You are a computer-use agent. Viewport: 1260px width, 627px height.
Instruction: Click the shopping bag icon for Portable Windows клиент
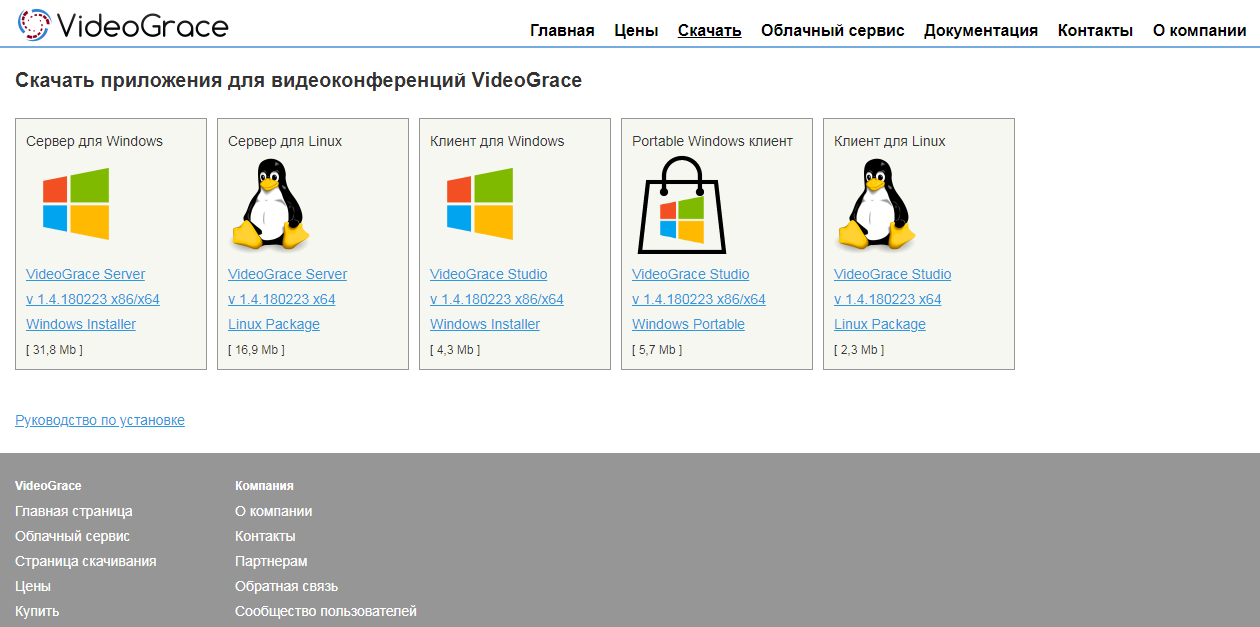(682, 204)
